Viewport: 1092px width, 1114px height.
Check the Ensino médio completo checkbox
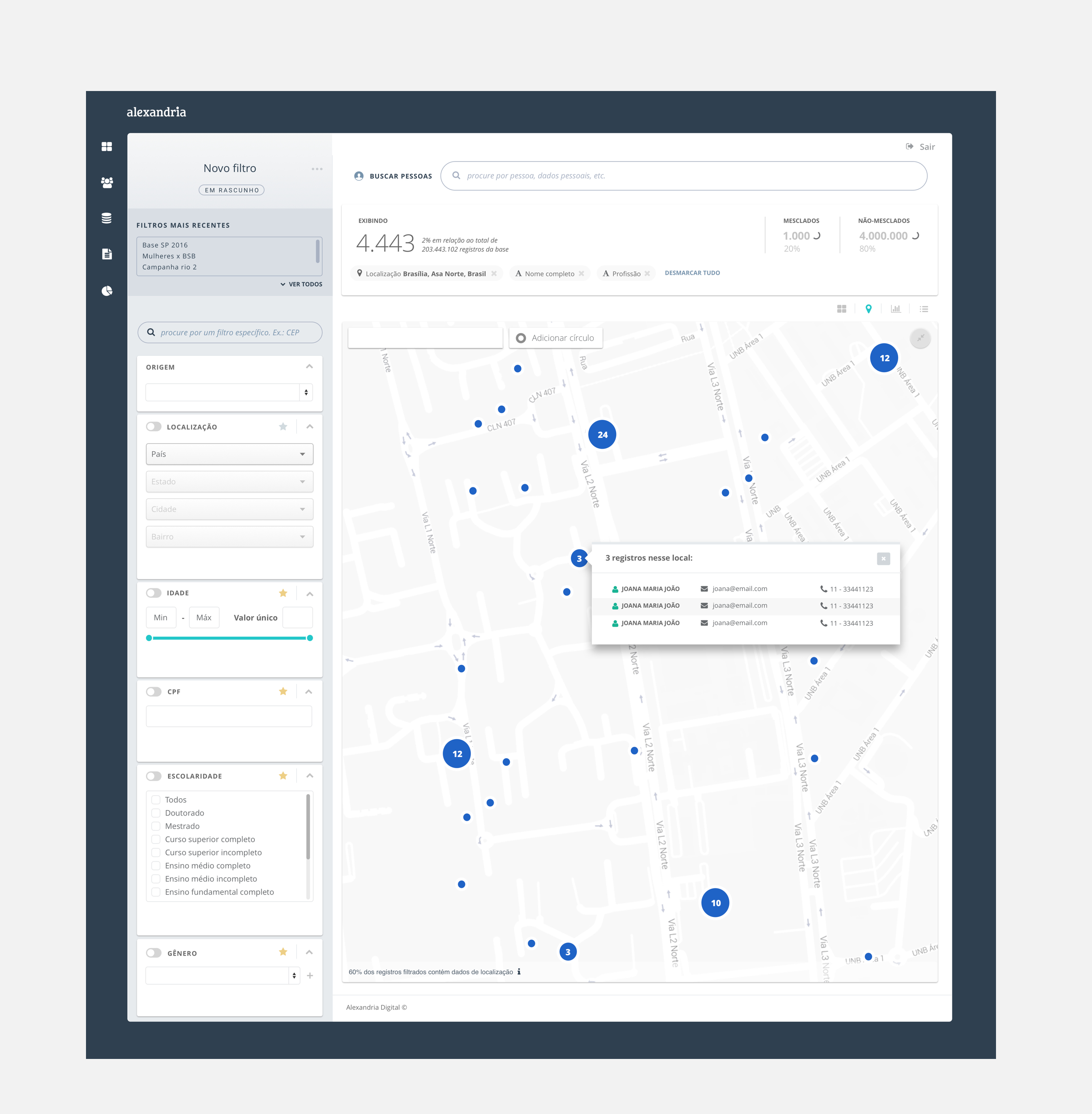(156, 866)
